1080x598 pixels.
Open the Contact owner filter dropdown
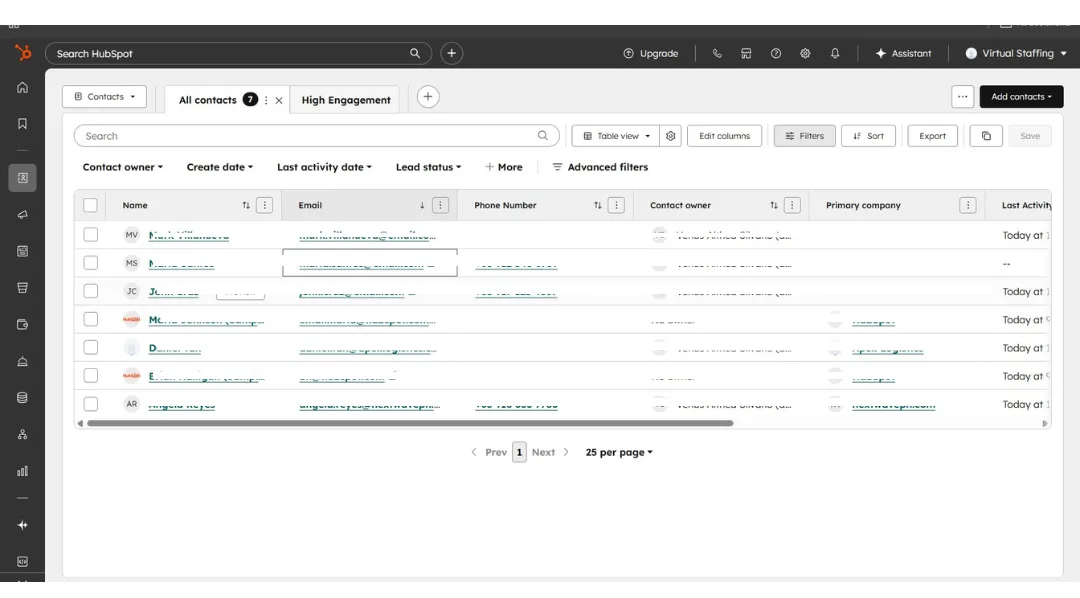pos(122,167)
